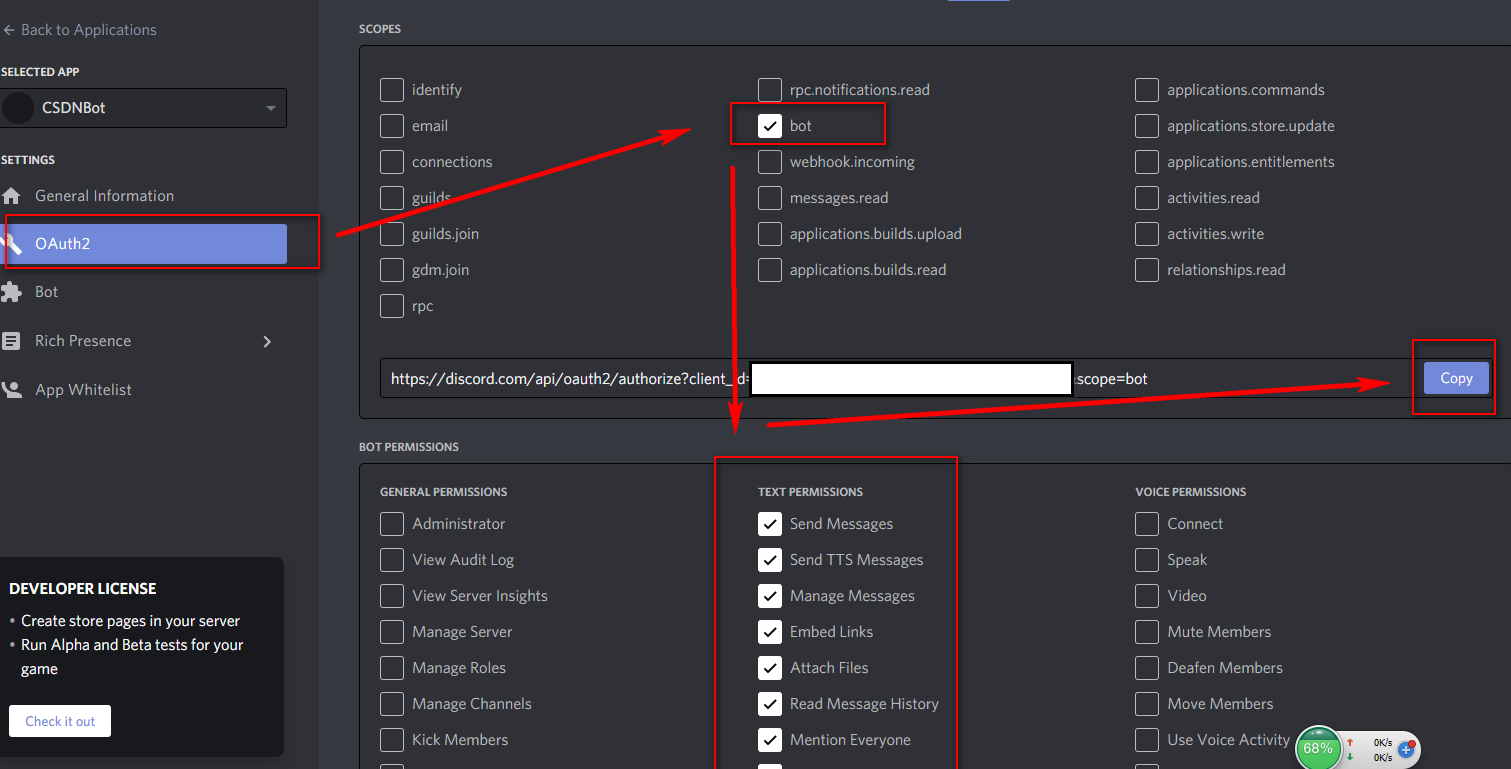Image resolution: width=1511 pixels, height=769 pixels.
Task: Click the General Information home icon
Action: (11, 196)
